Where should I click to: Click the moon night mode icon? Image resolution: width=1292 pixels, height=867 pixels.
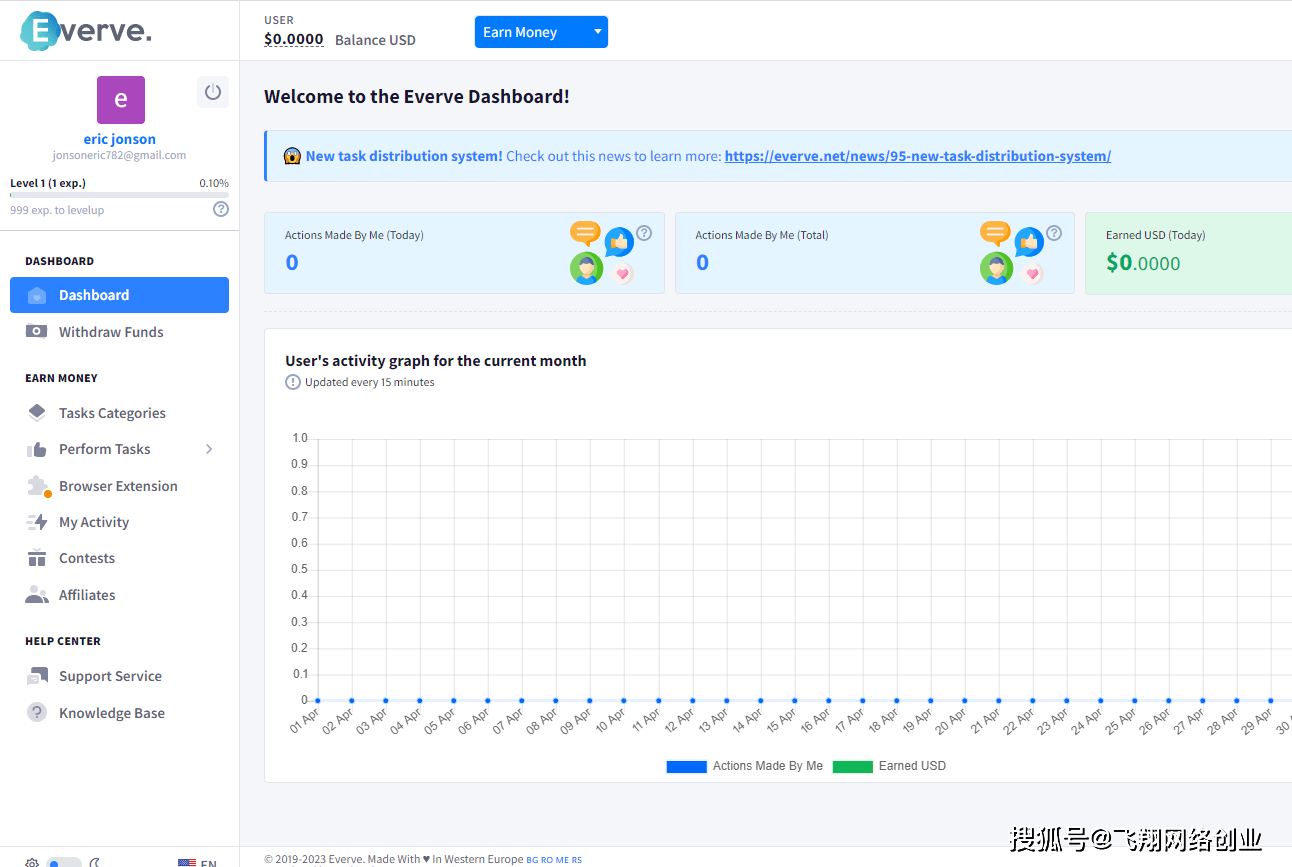point(96,863)
